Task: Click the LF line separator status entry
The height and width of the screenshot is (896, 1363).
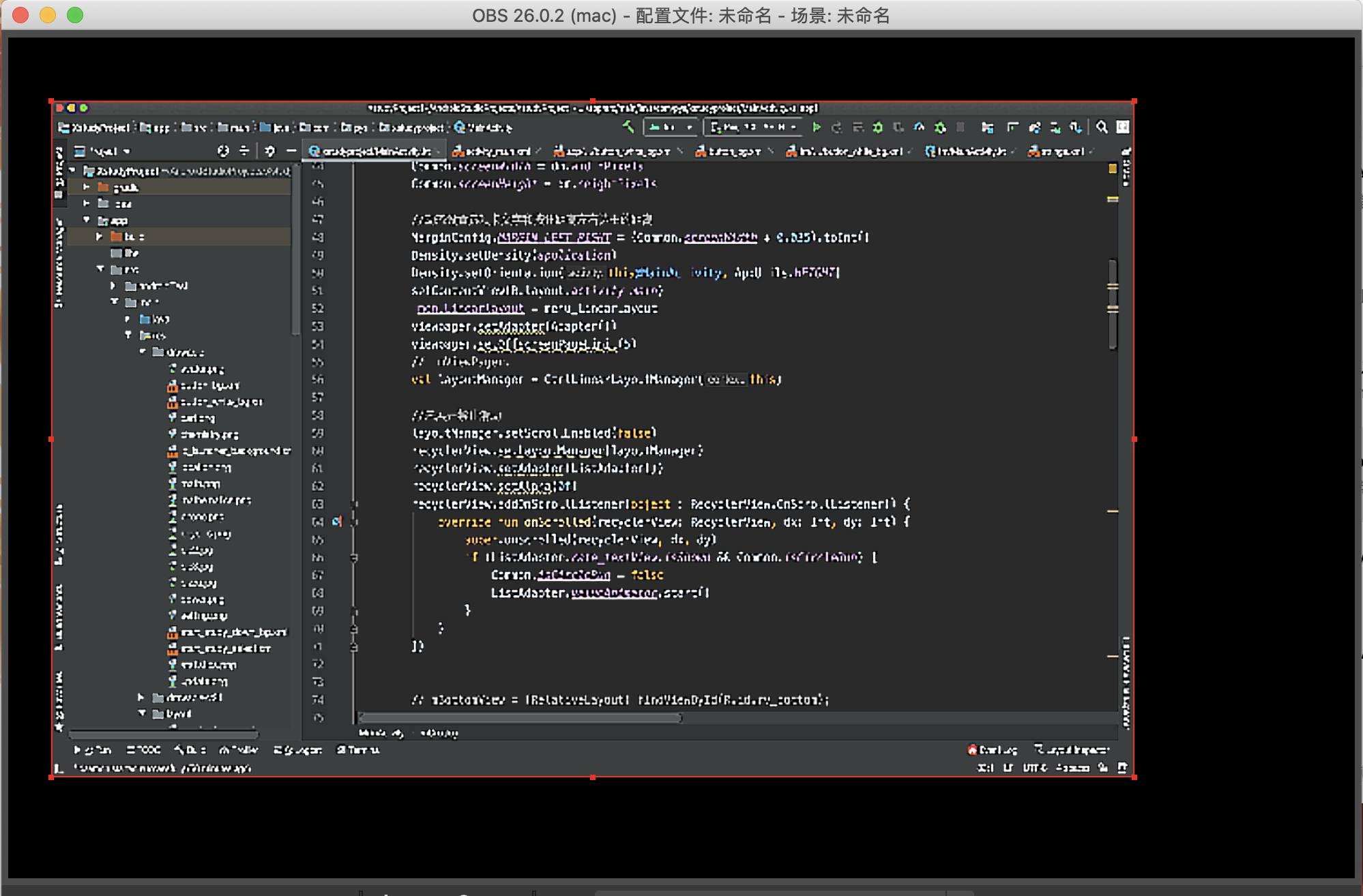Action: (x=1008, y=768)
